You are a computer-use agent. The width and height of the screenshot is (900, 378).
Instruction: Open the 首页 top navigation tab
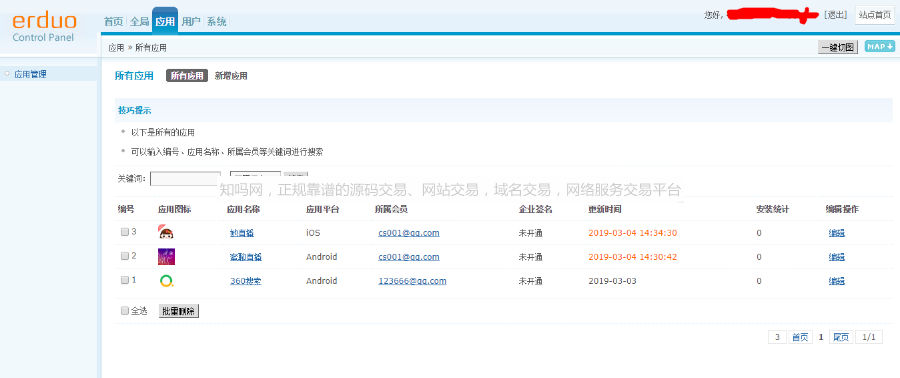(113, 22)
